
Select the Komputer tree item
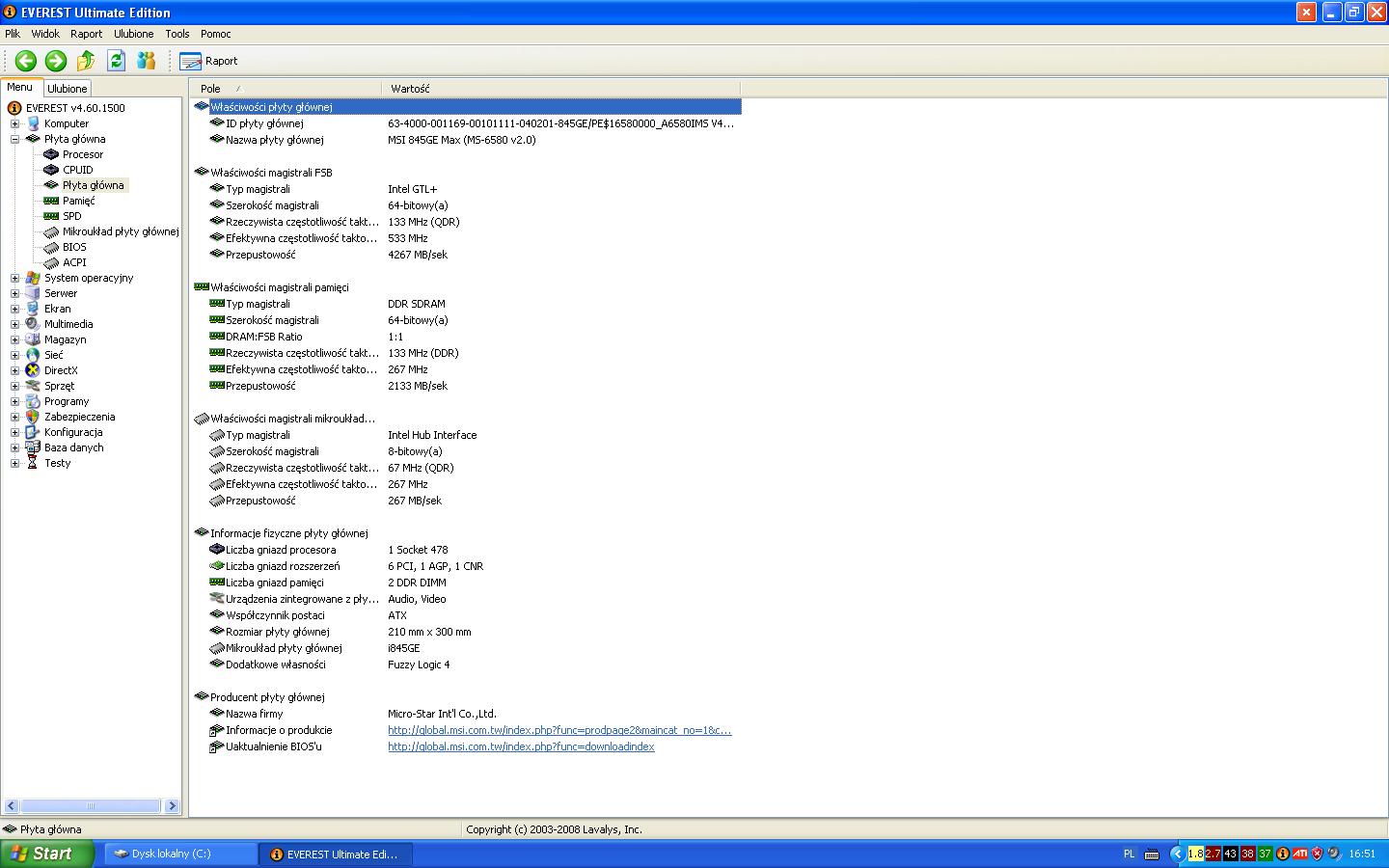click(x=67, y=123)
